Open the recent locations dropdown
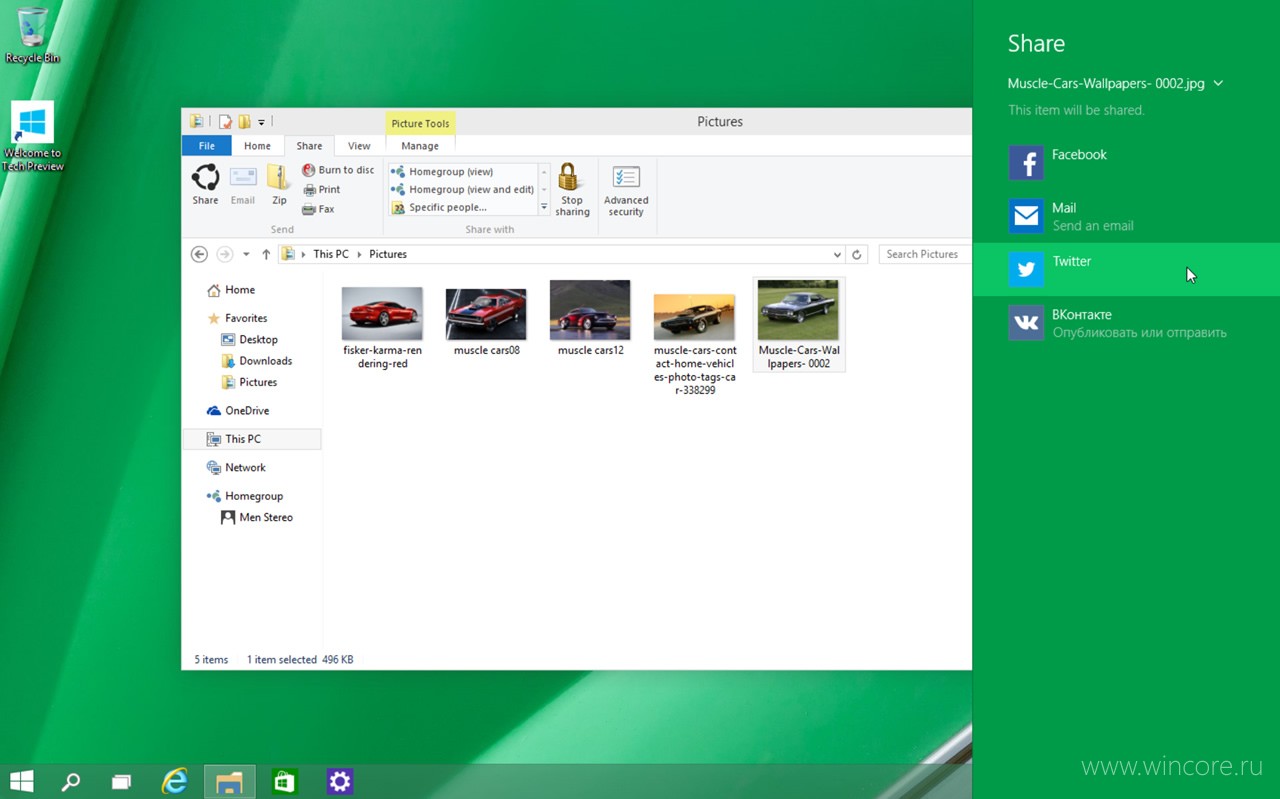 coord(246,255)
